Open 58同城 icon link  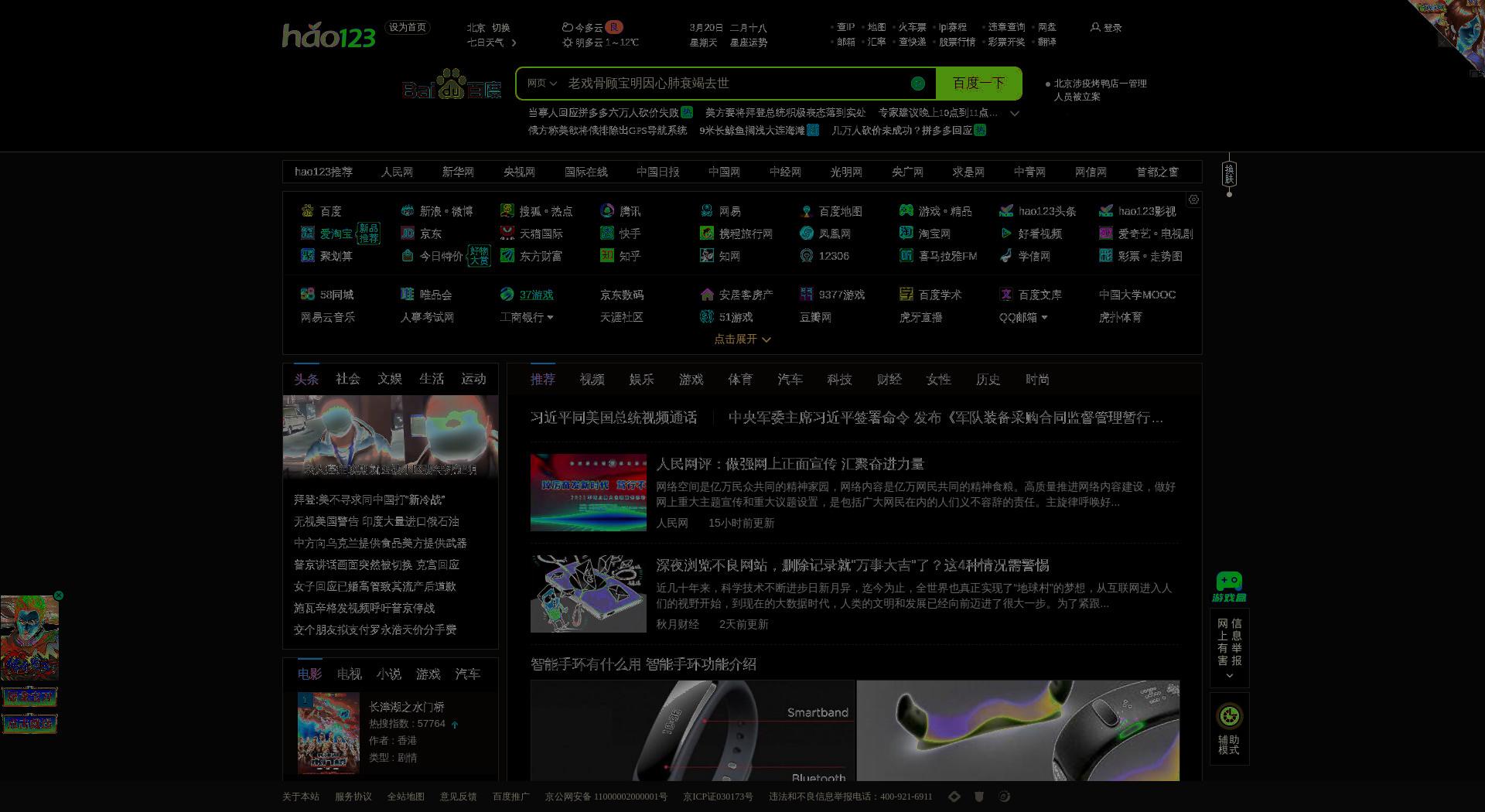(x=308, y=294)
